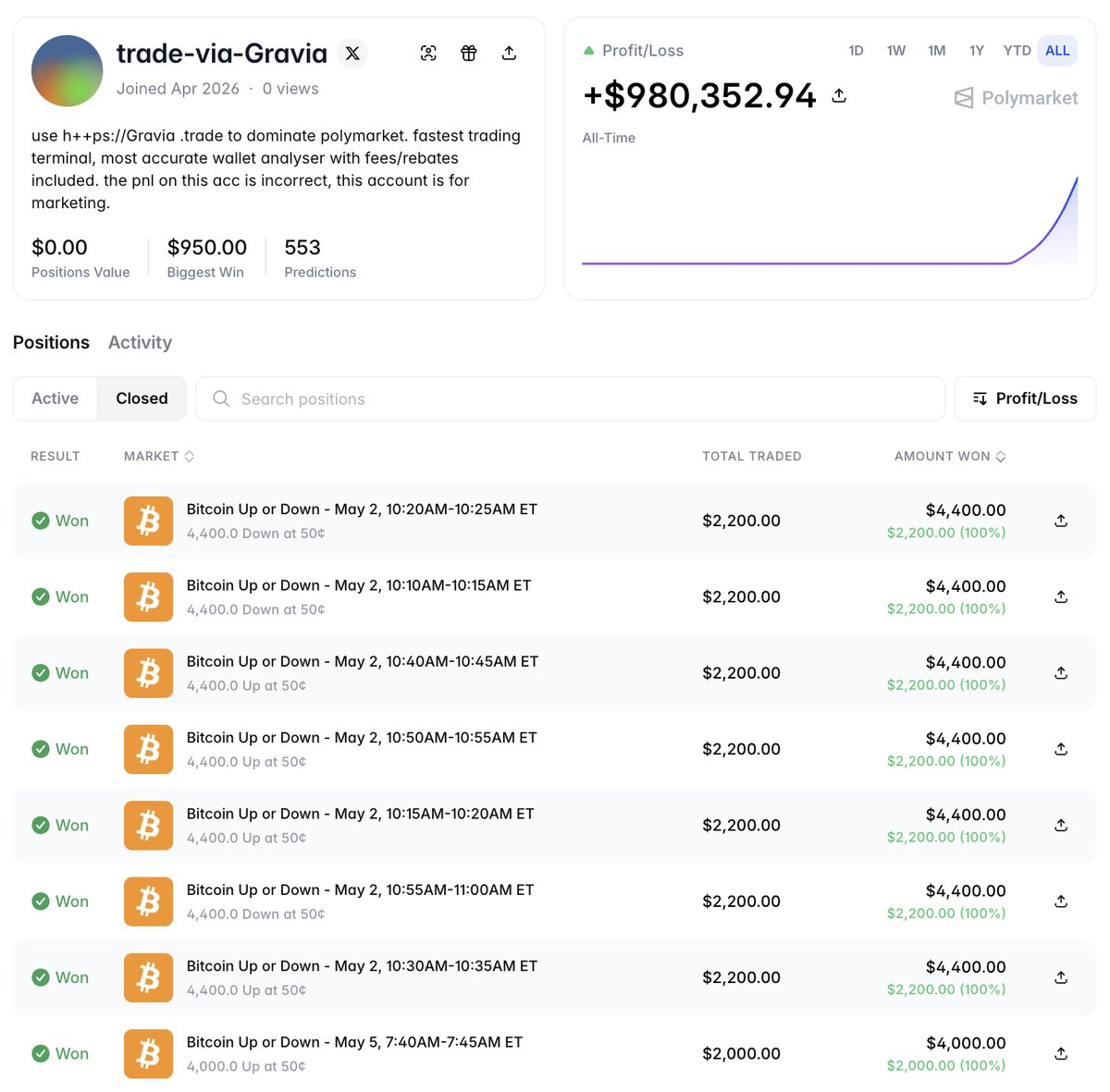The image size is (1110, 1092).
Task: Click the $2,000.00 total traded value
Action: (x=741, y=1053)
